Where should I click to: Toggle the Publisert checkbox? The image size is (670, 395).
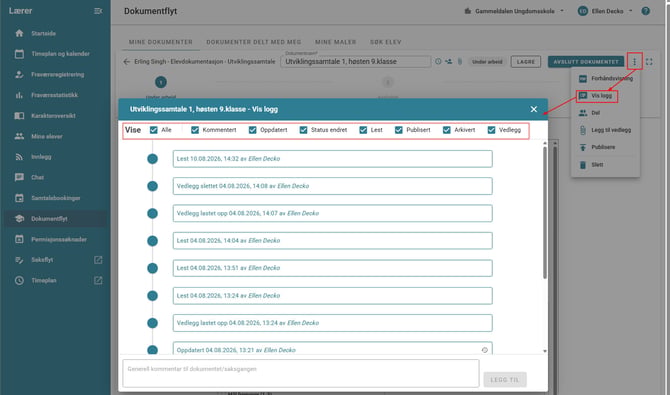(399, 130)
